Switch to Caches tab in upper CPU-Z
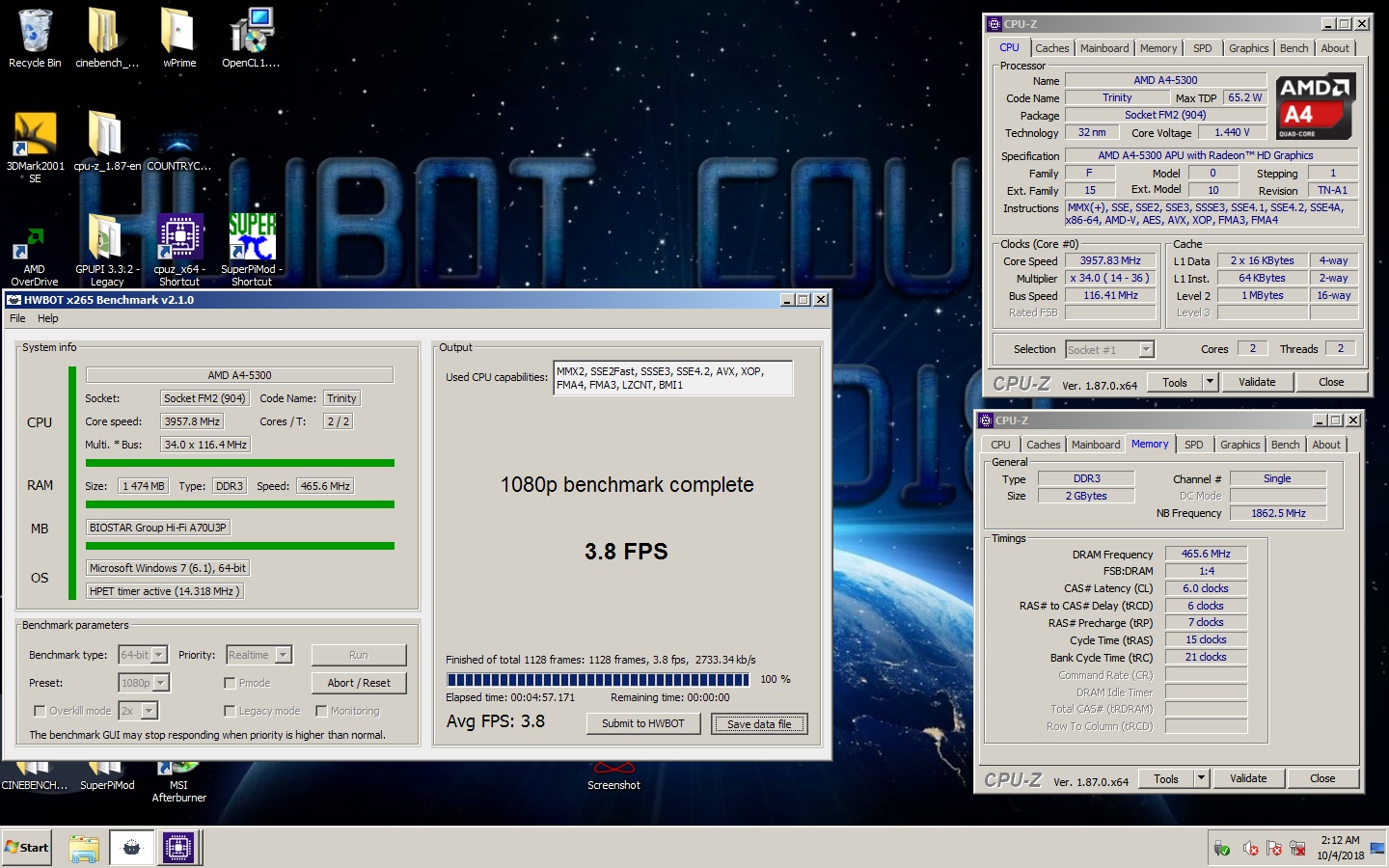The width and height of the screenshot is (1389, 868). pyautogui.click(x=1052, y=48)
